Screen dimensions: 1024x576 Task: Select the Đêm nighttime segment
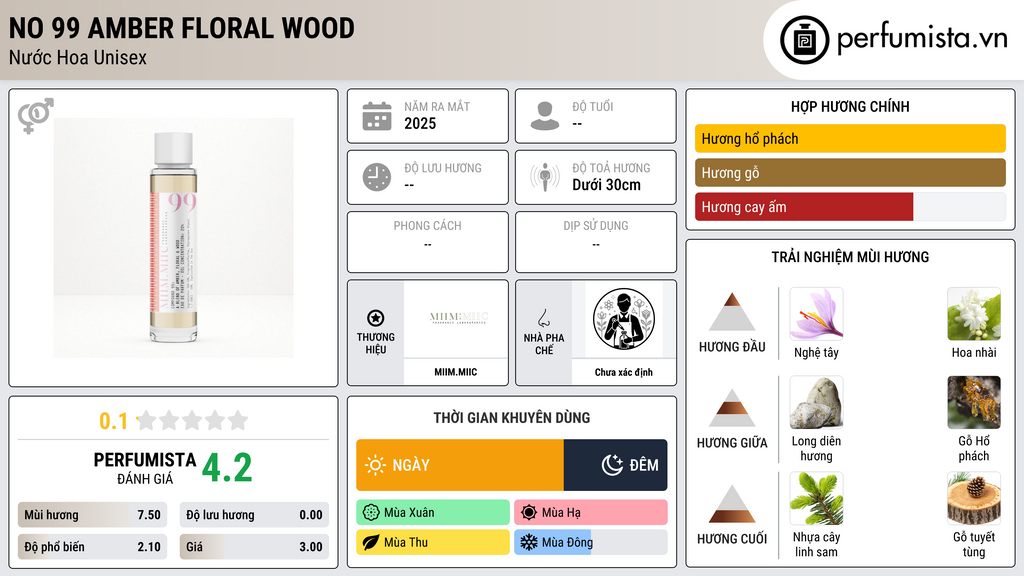pos(615,465)
